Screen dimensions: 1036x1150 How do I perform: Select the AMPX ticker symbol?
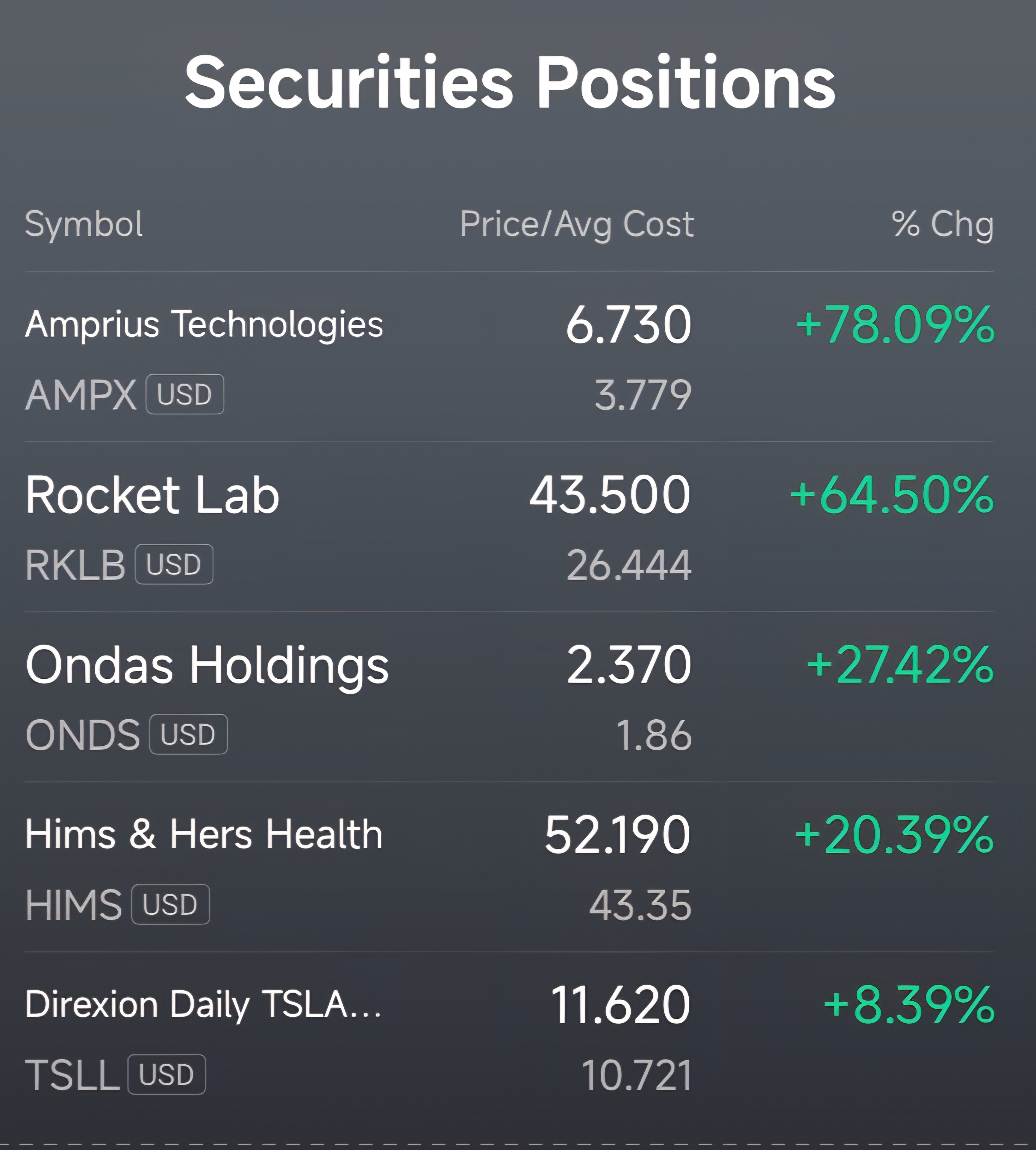[x=81, y=394]
